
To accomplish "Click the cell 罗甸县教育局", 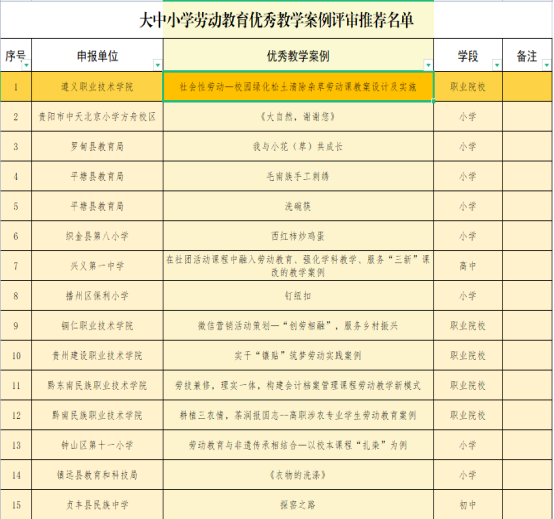I will (98, 147).
